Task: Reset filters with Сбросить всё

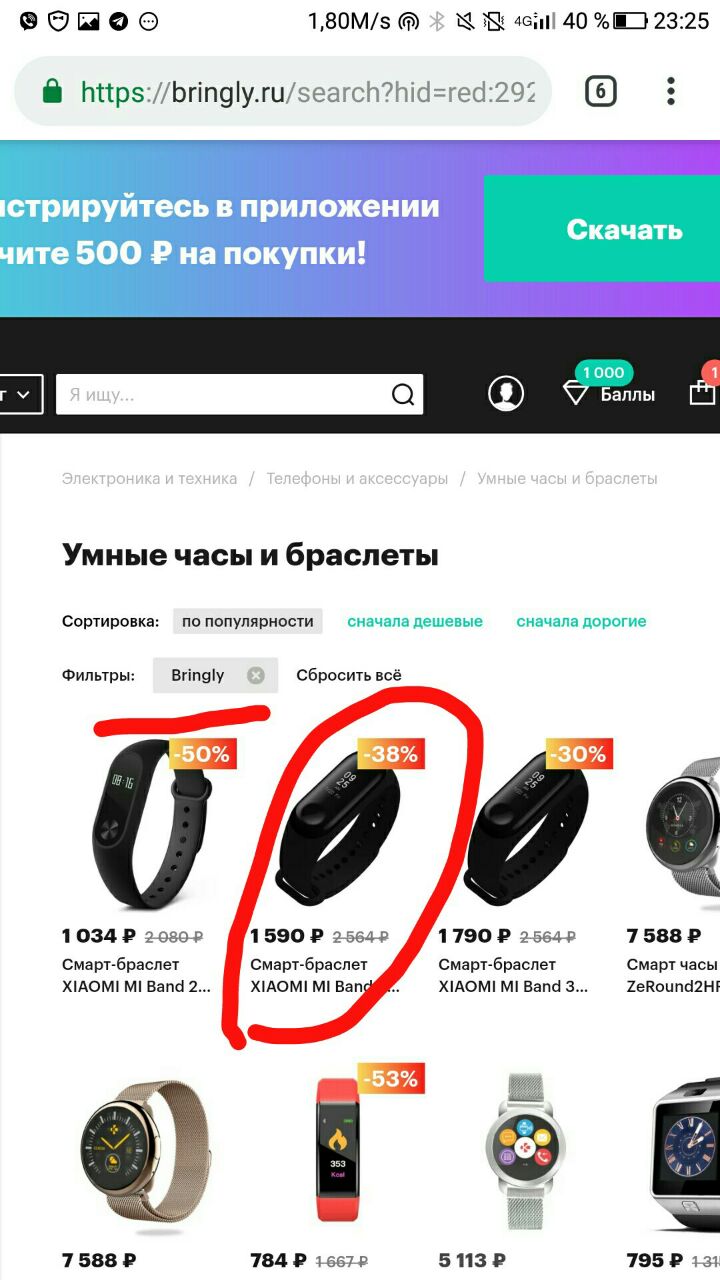Action: pos(349,675)
